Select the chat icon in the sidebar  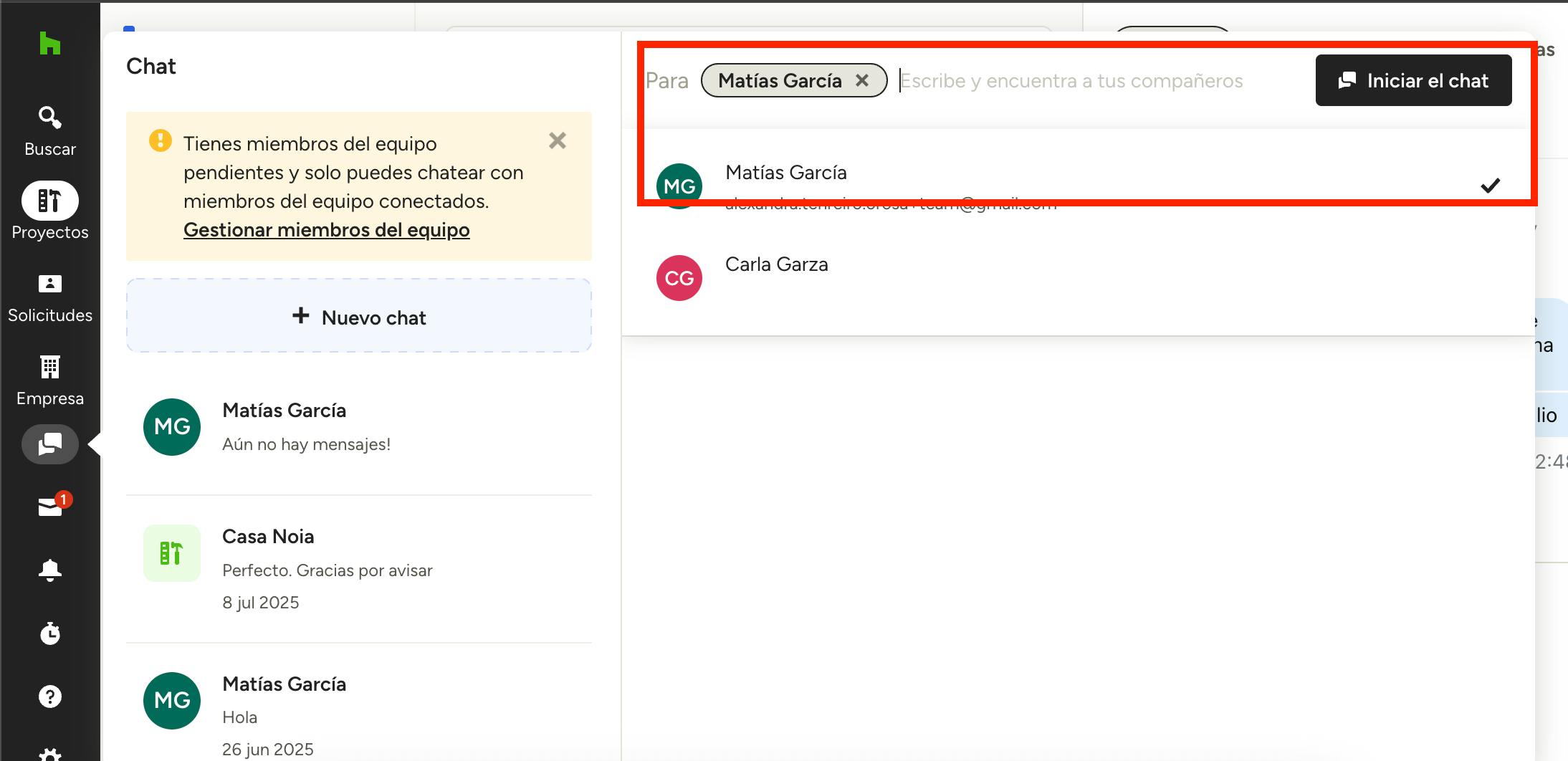[x=50, y=444]
